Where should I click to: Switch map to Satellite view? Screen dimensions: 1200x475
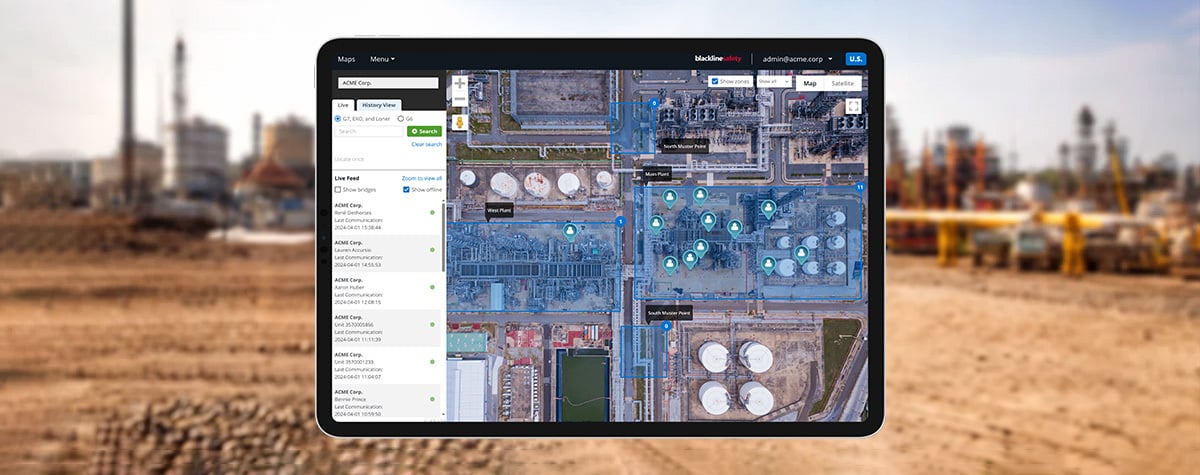click(x=843, y=83)
